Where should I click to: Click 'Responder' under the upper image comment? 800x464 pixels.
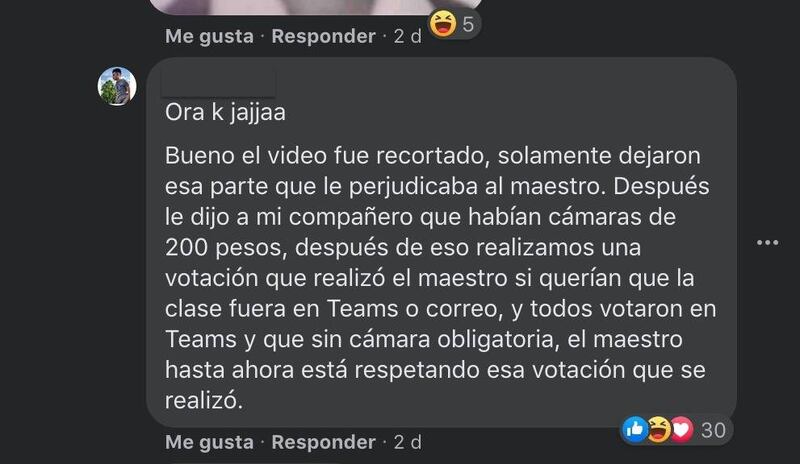tap(323, 36)
